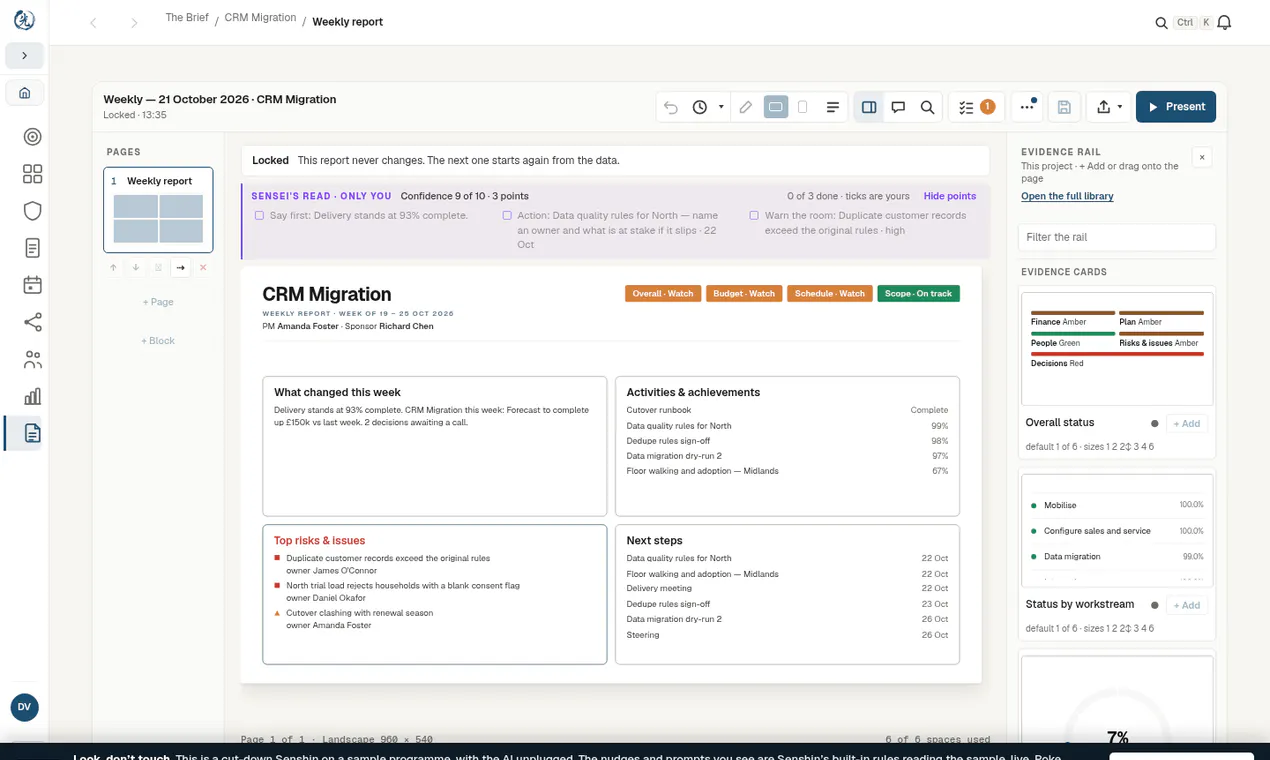Go to The Brief breadcrumb
This screenshot has height=760, width=1270.
(x=187, y=18)
